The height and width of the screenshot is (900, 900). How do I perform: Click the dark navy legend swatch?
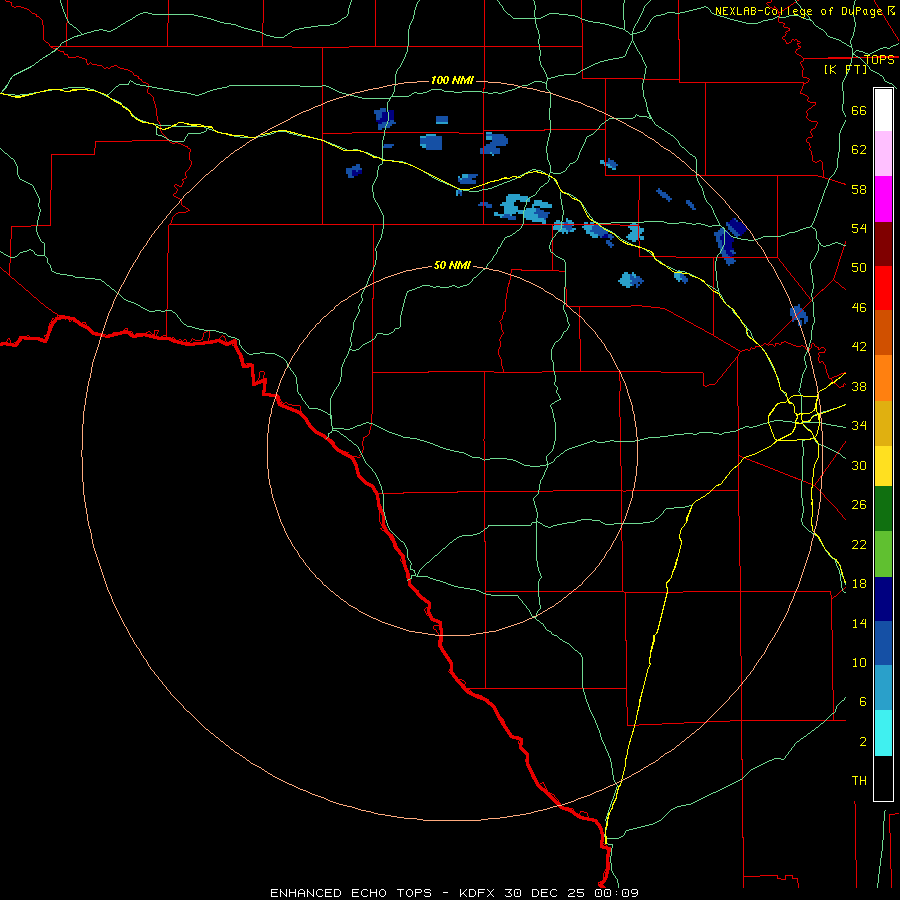tap(883, 599)
